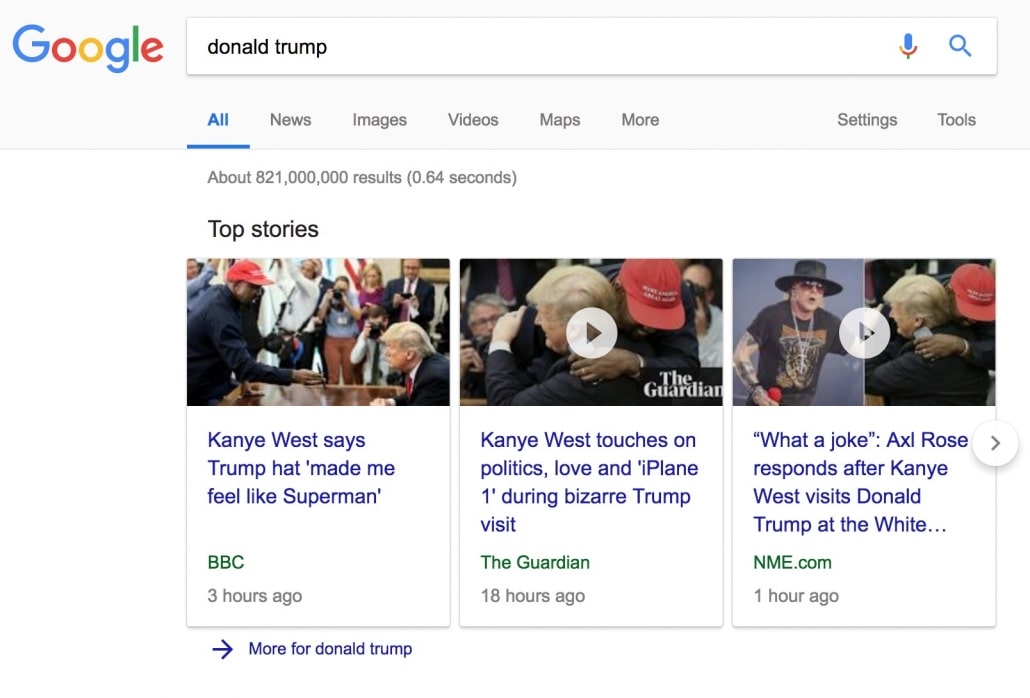Open 'made me feel like Superman' headline

pos(302,468)
